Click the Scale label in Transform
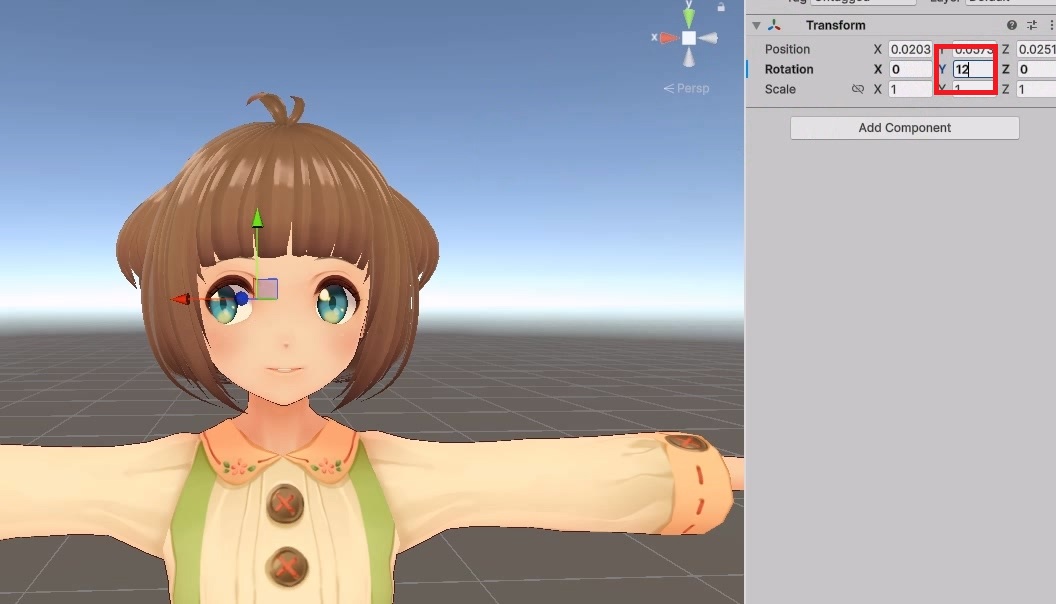Viewport: 1056px width, 604px height. click(x=780, y=89)
